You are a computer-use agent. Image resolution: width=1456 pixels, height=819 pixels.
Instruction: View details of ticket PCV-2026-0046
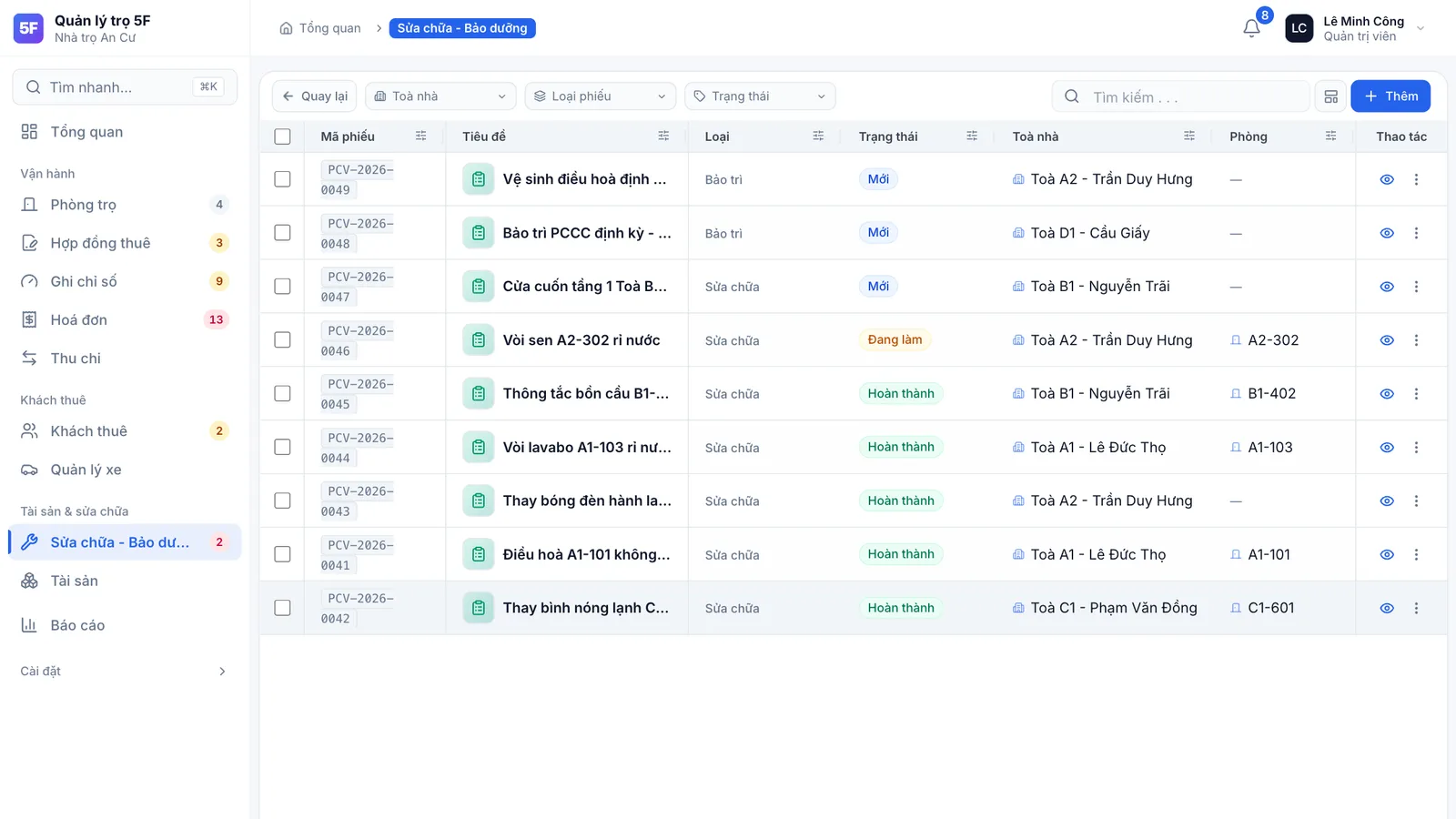[x=1386, y=340]
